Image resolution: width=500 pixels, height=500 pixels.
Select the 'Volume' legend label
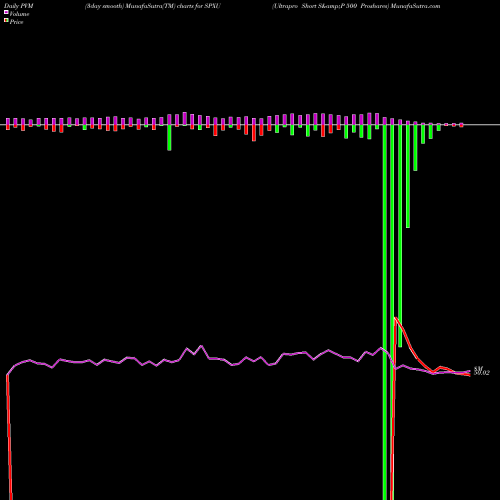click(x=19, y=14)
